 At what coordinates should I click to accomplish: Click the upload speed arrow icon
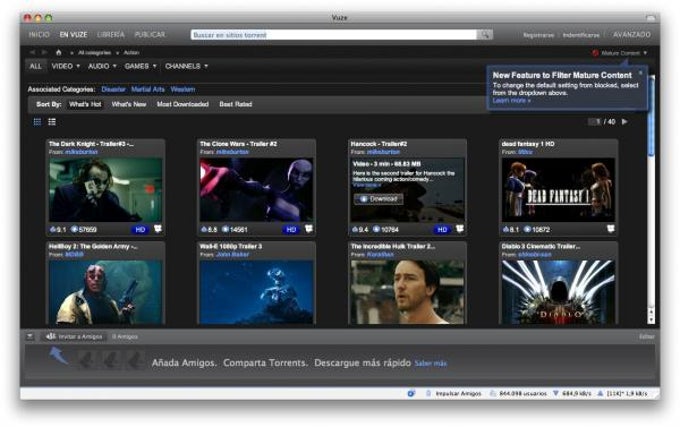[x=600, y=394]
